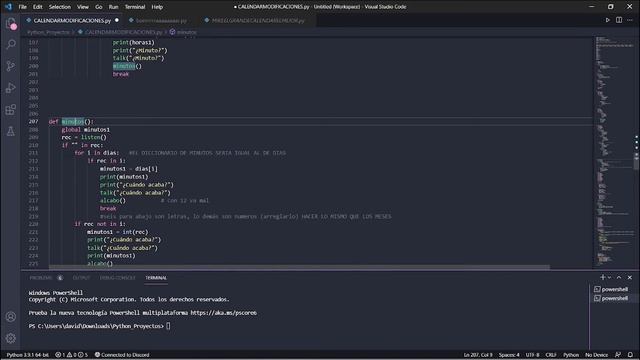
Task: Open the Go menu
Action: [99, 7]
